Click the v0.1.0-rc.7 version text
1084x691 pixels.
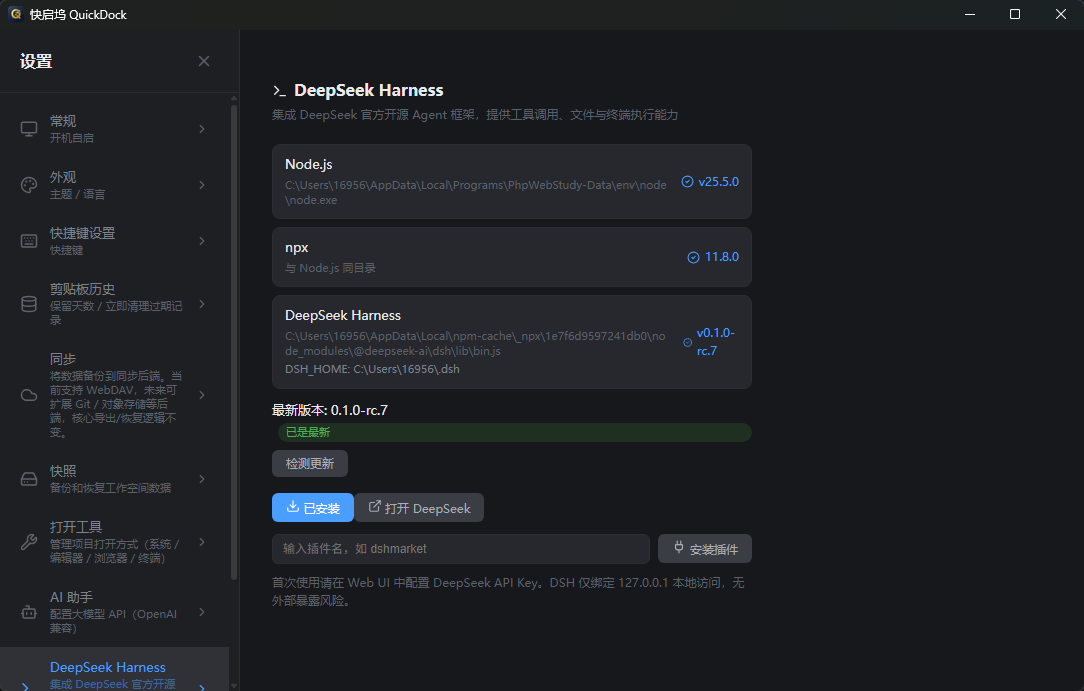click(x=716, y=342)
